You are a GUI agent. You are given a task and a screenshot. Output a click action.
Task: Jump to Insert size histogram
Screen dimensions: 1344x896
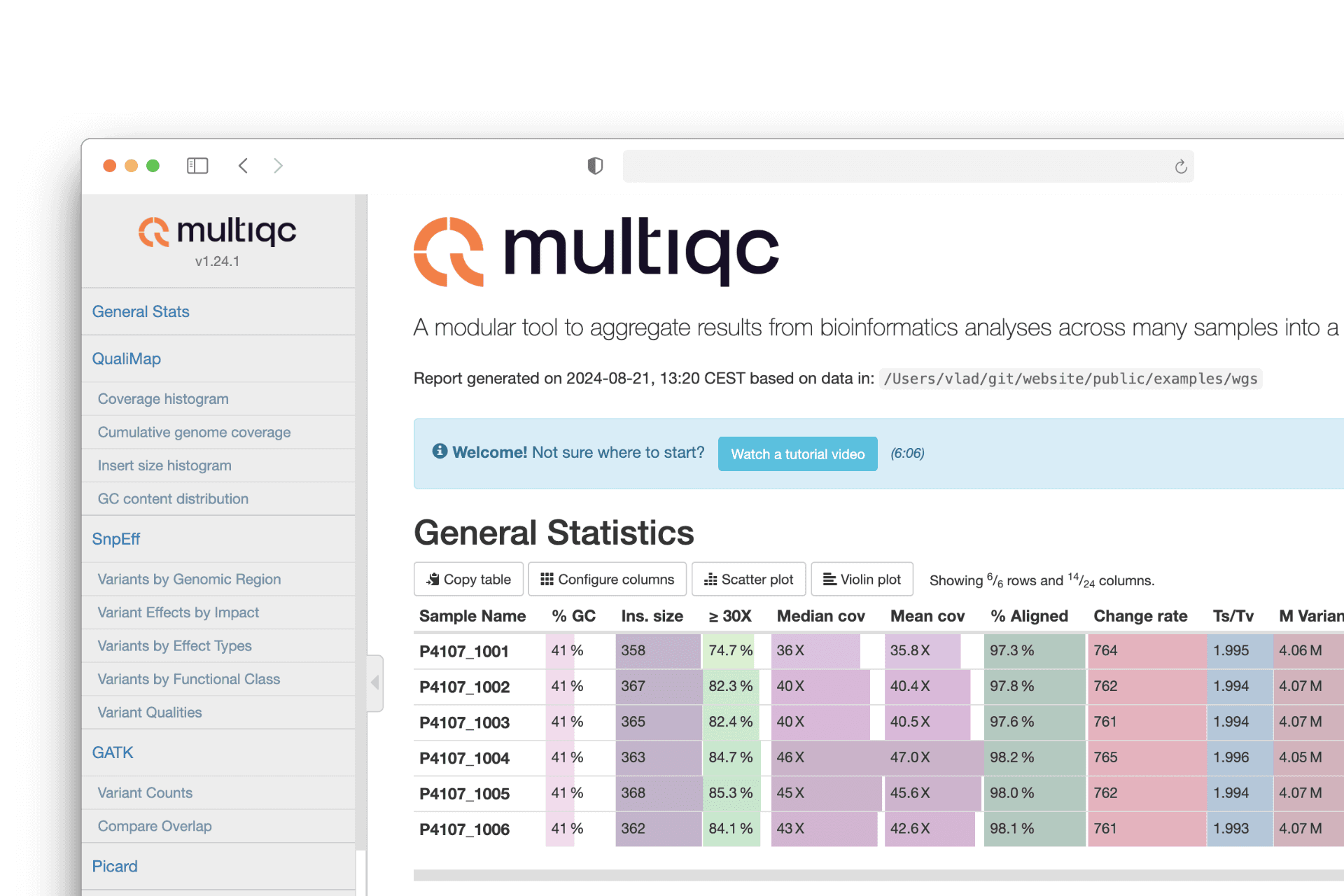164,465
